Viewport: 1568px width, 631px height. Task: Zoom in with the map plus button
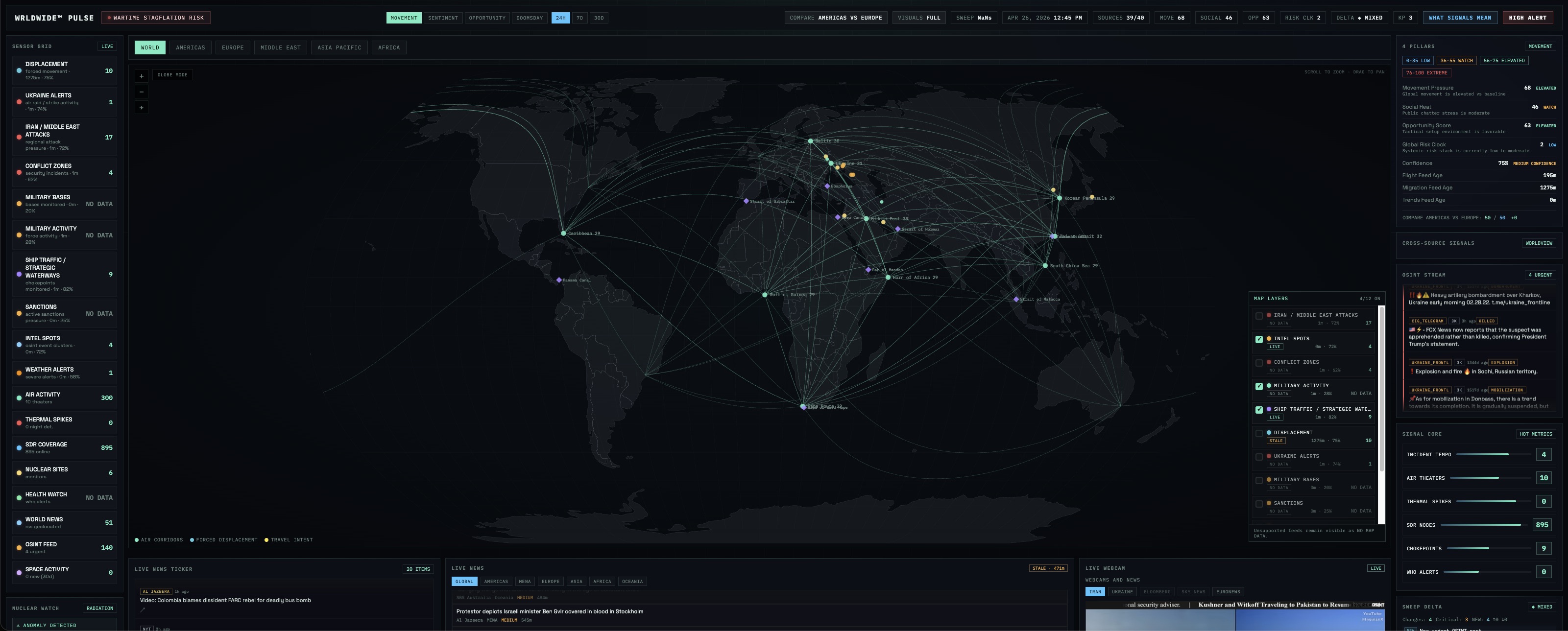[x=141, y=76]
